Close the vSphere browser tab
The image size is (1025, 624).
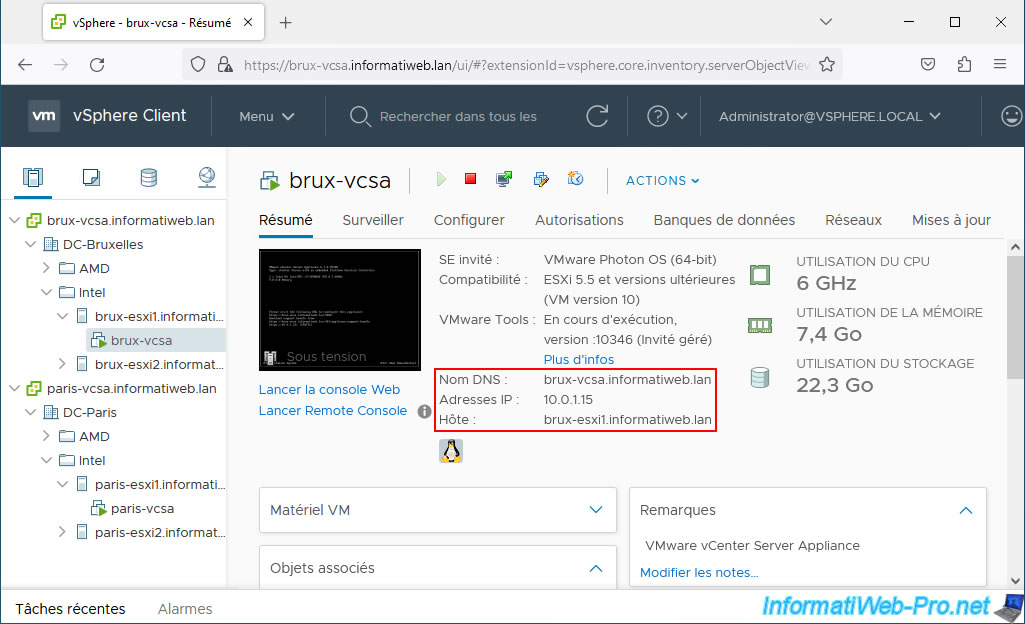(x=248, y=22)
